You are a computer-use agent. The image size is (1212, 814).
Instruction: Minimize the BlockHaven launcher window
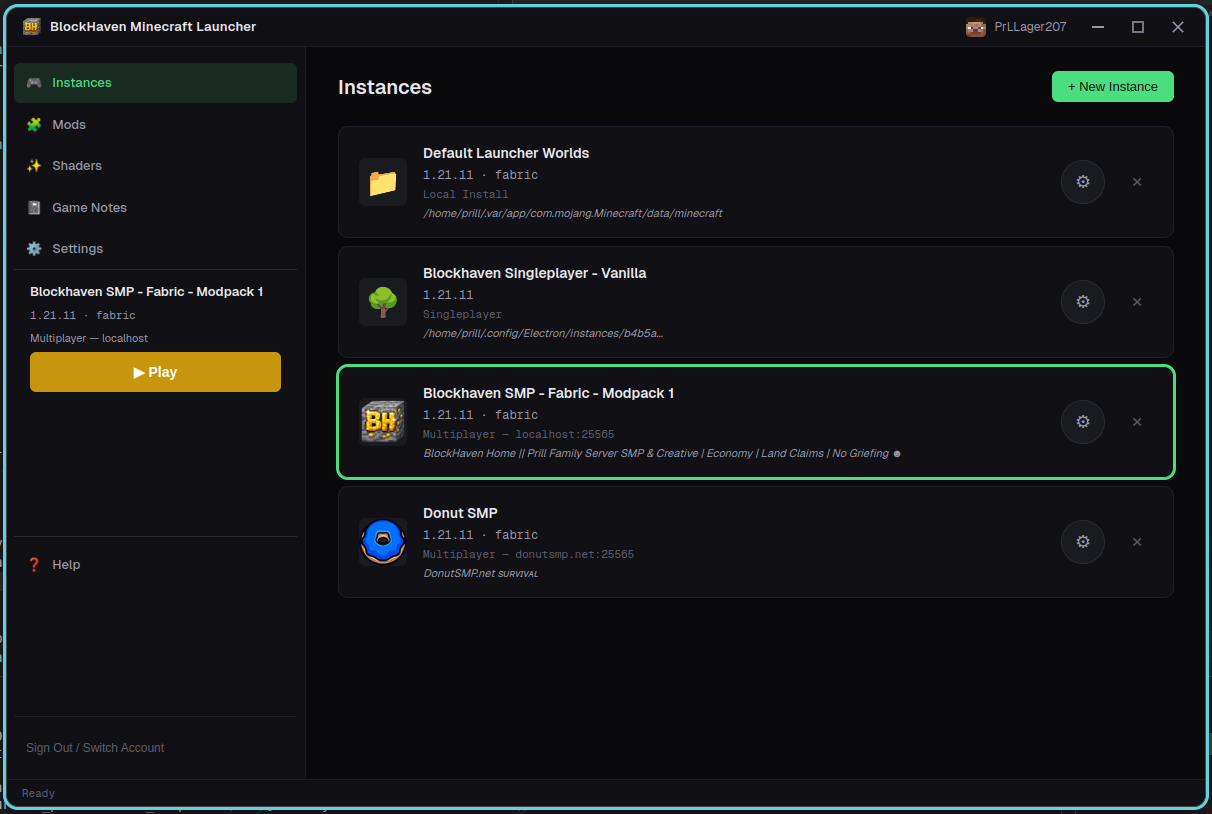[1098, 27]
